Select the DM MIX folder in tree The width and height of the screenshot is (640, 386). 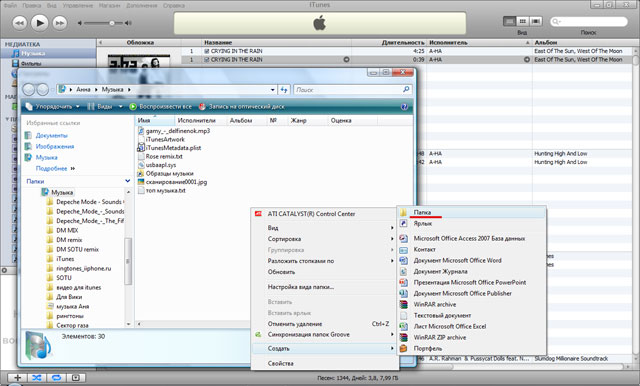(67, 230)
